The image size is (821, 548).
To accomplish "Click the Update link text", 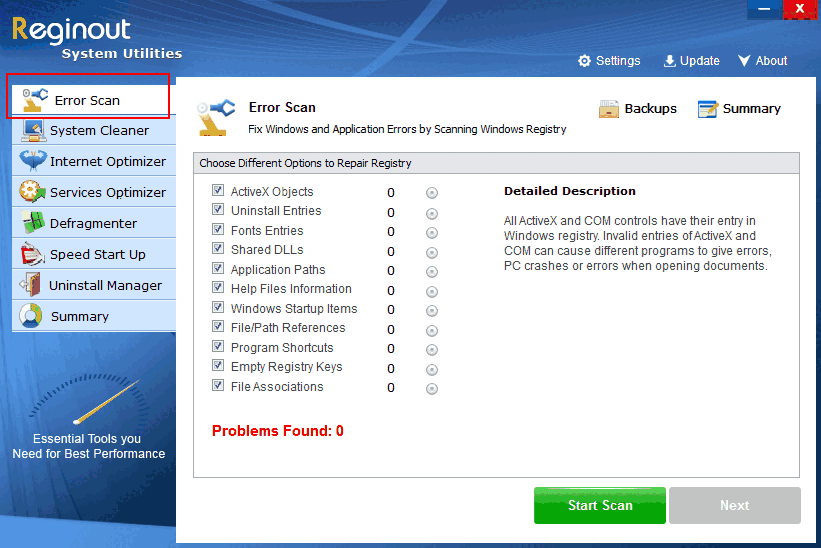I will pos(700,61).
